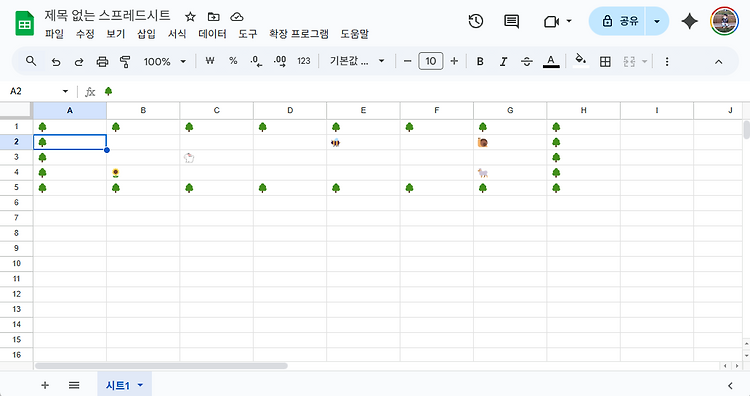Open the text color picker

point(551,61)
